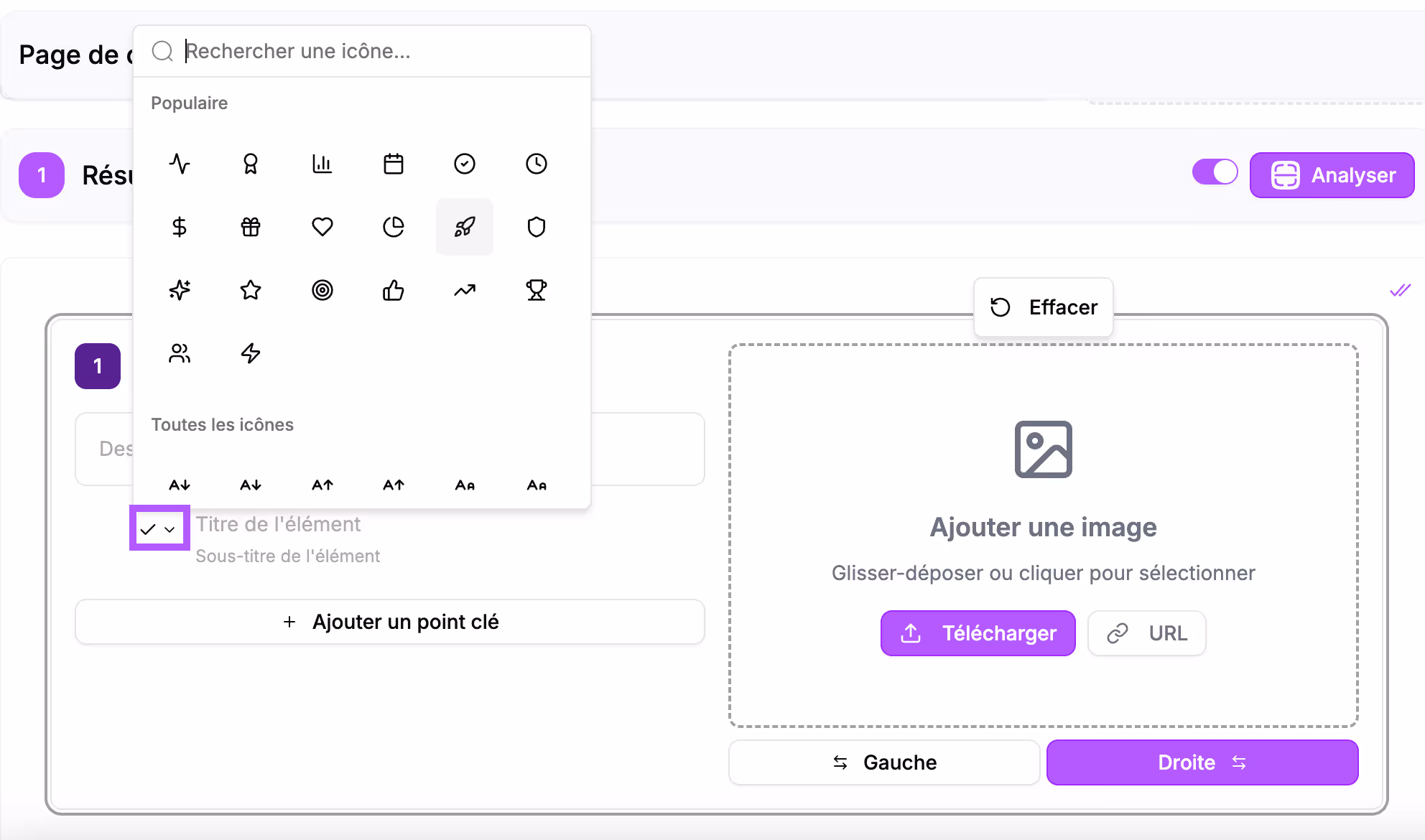
Task: Select the thumbs up icon
Action: point(394,290)
